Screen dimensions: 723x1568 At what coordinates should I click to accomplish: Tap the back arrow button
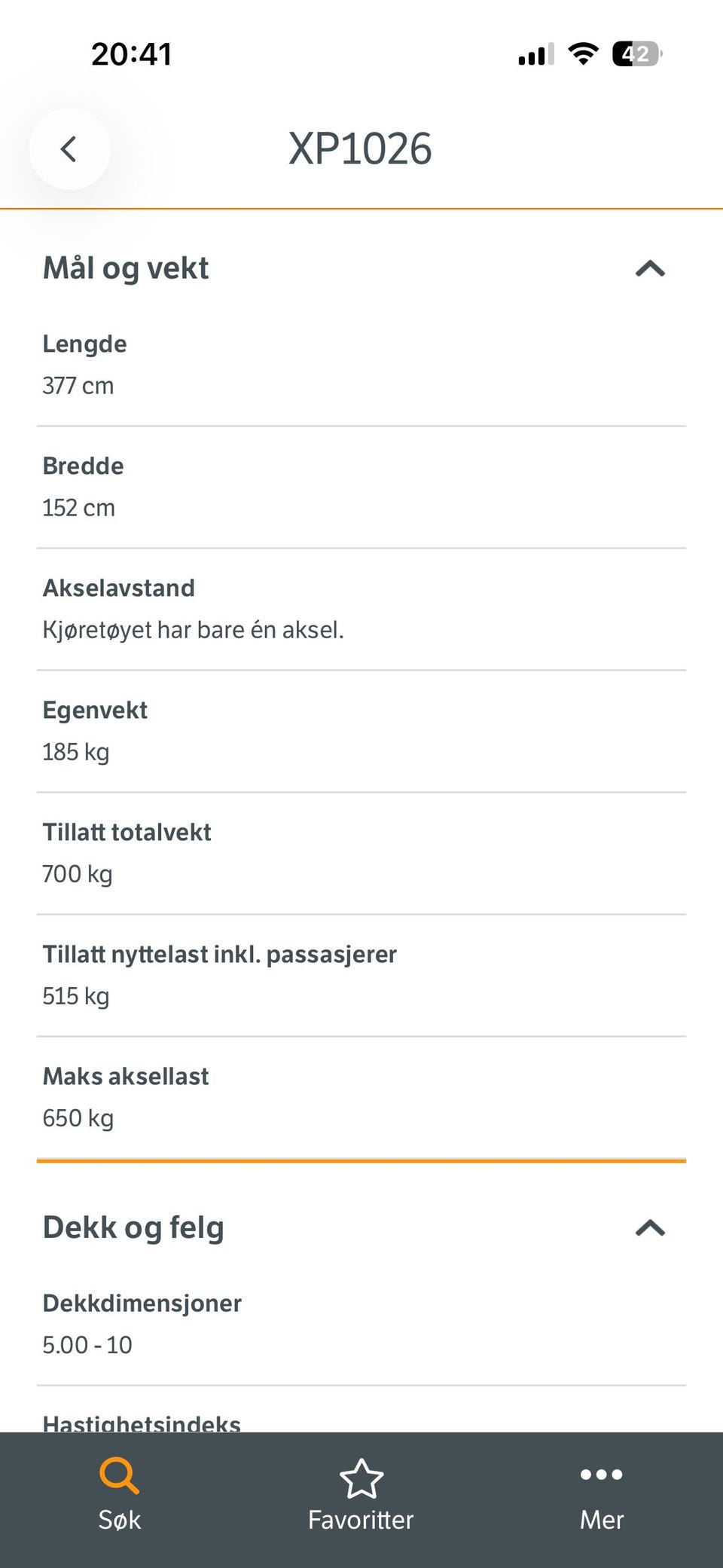click(x=69, y=149)
